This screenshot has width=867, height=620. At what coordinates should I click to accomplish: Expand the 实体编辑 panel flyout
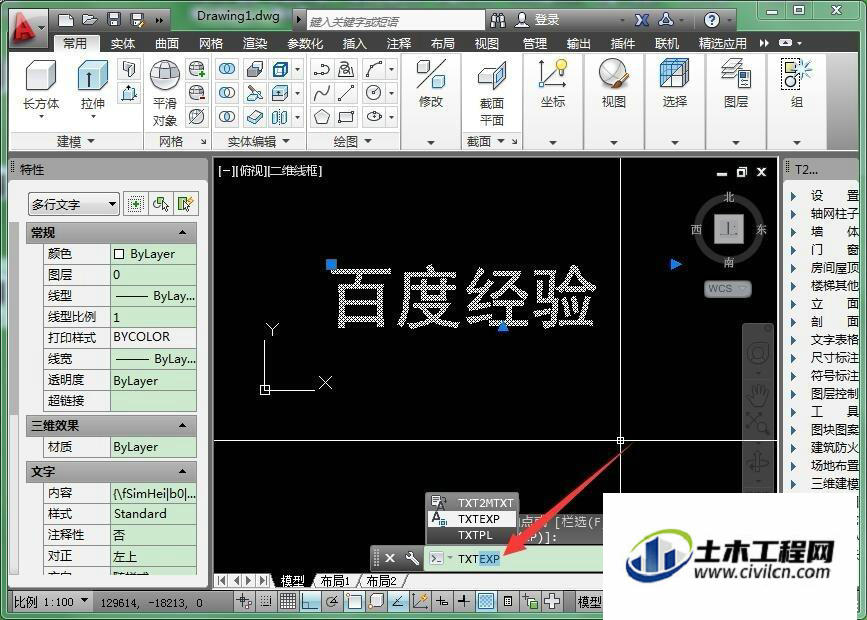click(x=258, y=142)
